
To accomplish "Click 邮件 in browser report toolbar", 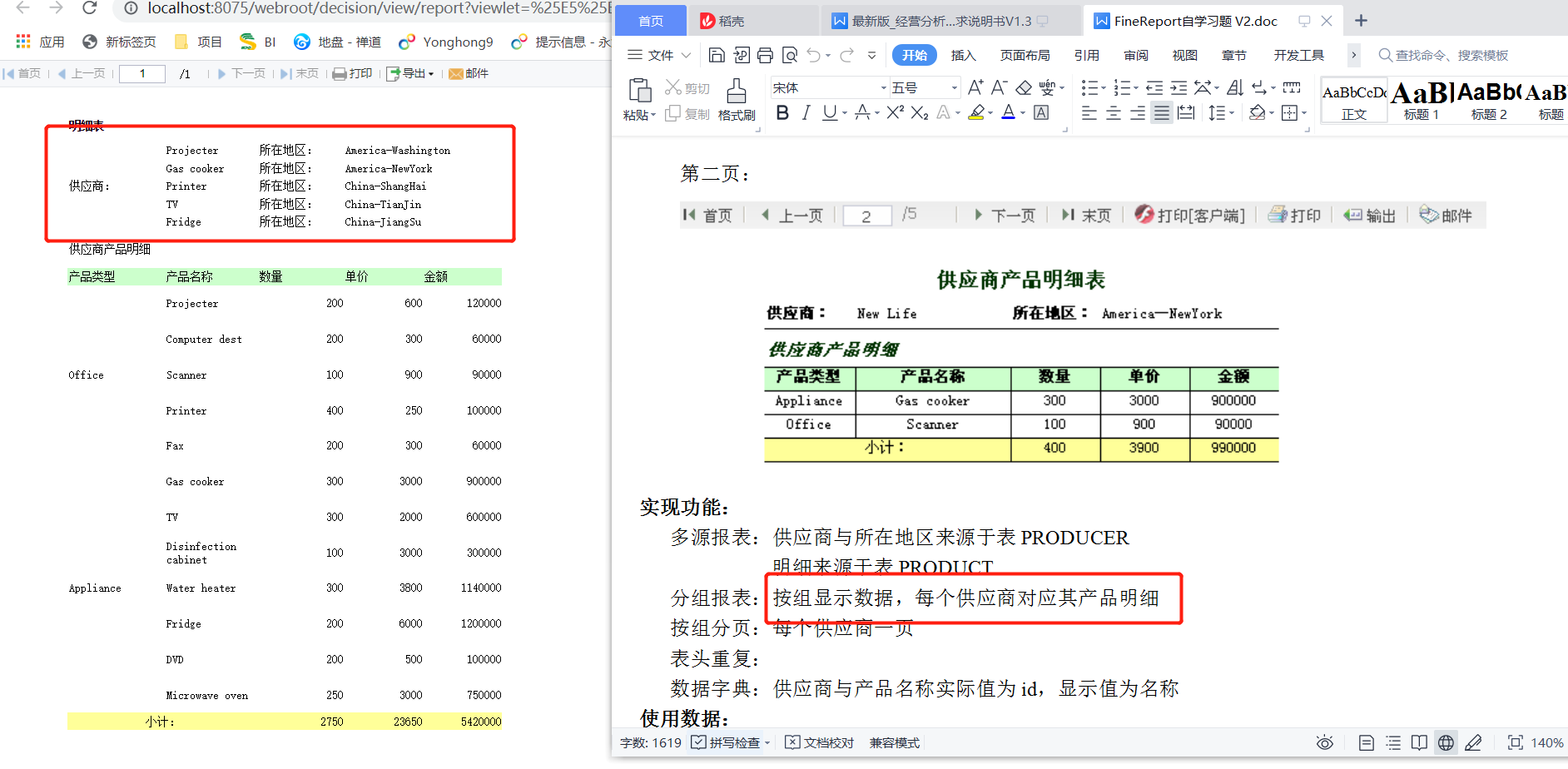I will coord(469,74).
